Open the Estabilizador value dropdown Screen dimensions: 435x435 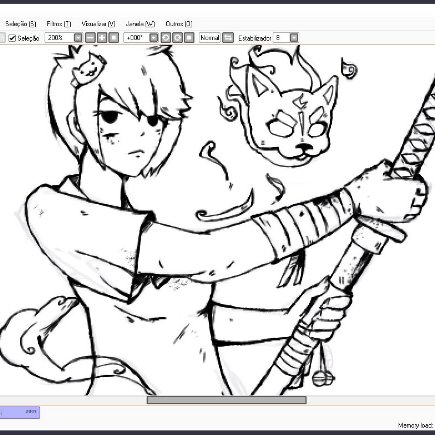click(294, 38)
